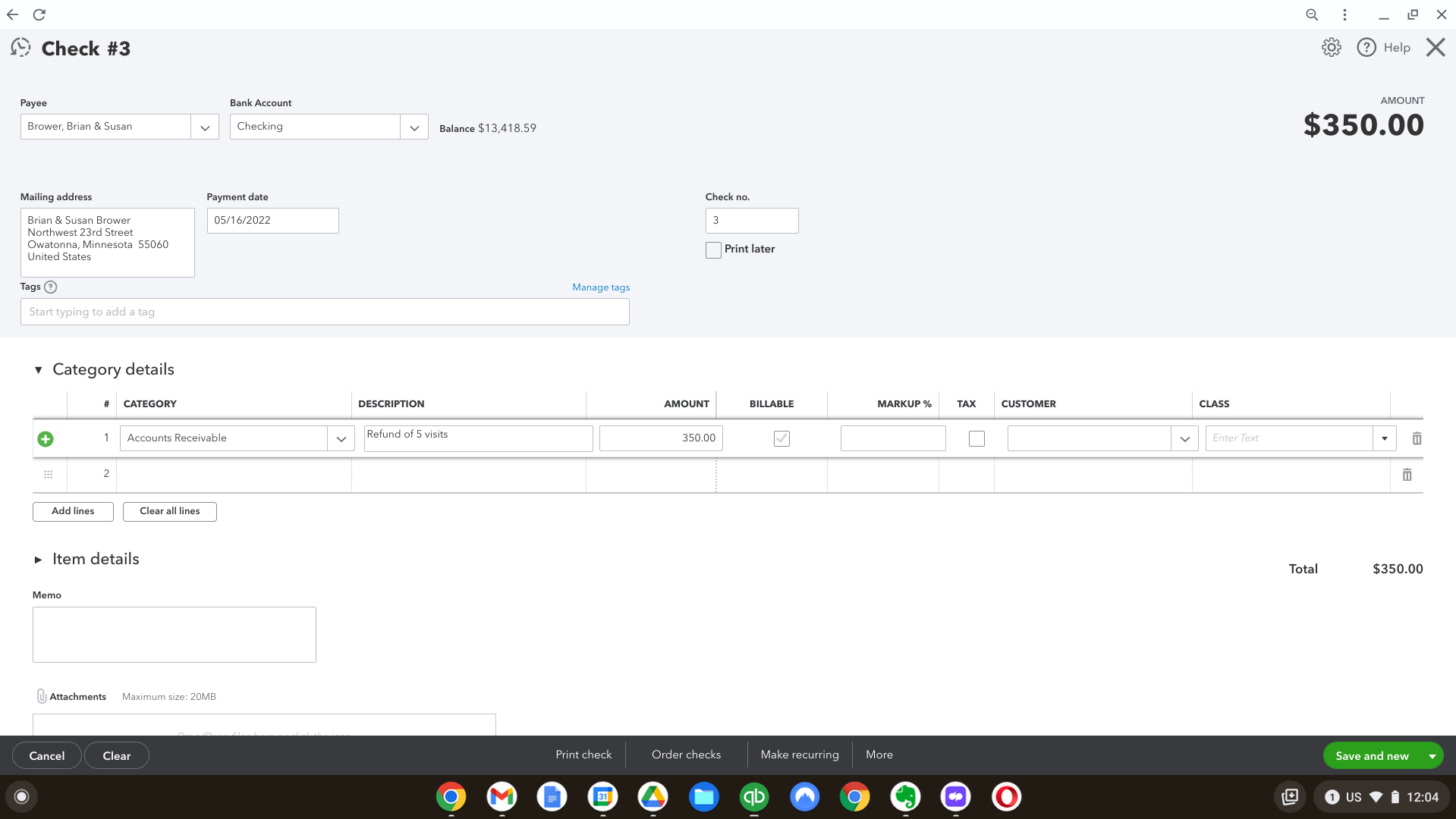
Task: Open QuickBooks from the shelf
Action: [753, 796]
